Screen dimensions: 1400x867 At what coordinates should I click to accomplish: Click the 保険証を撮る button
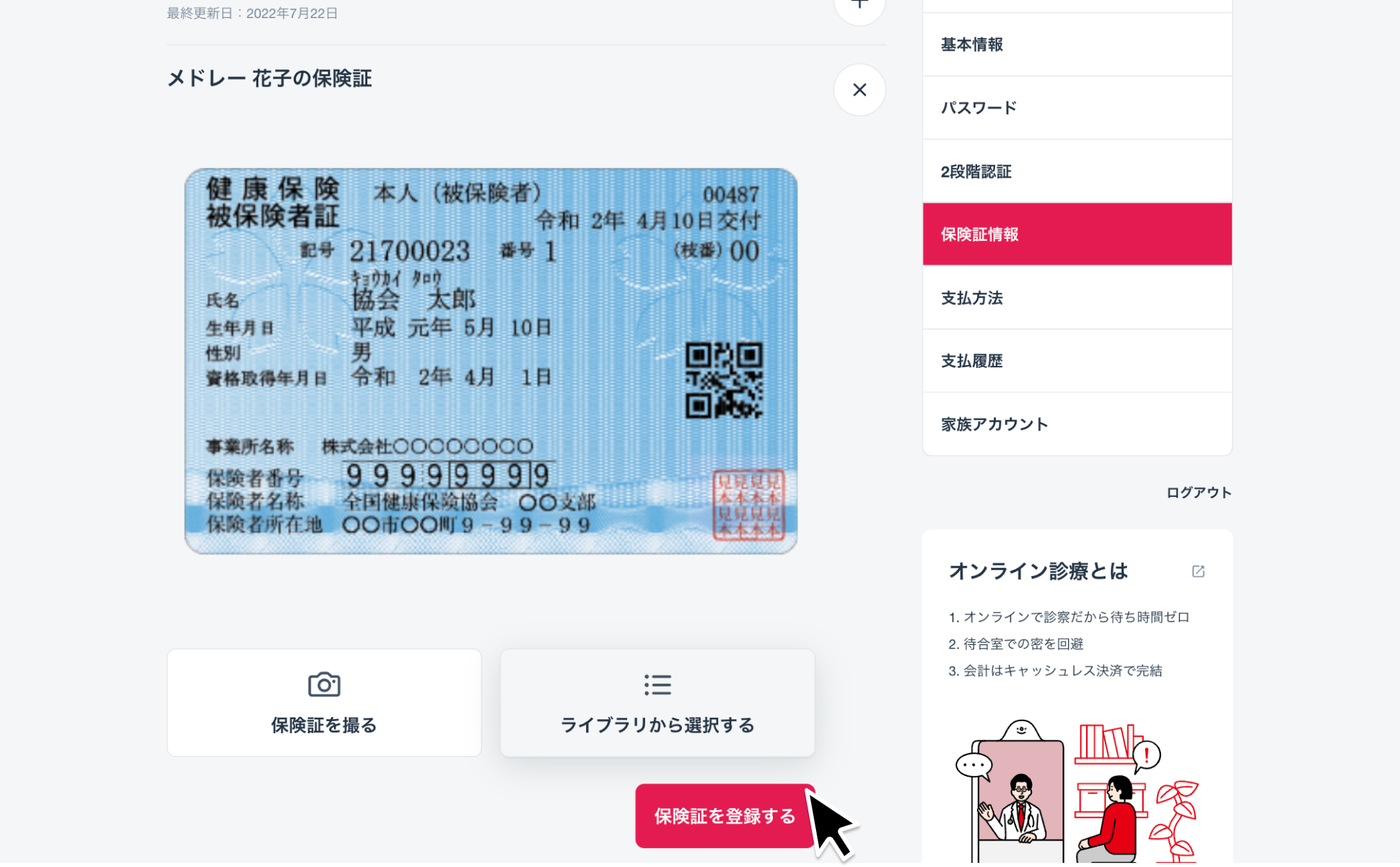tap(324, 702)
